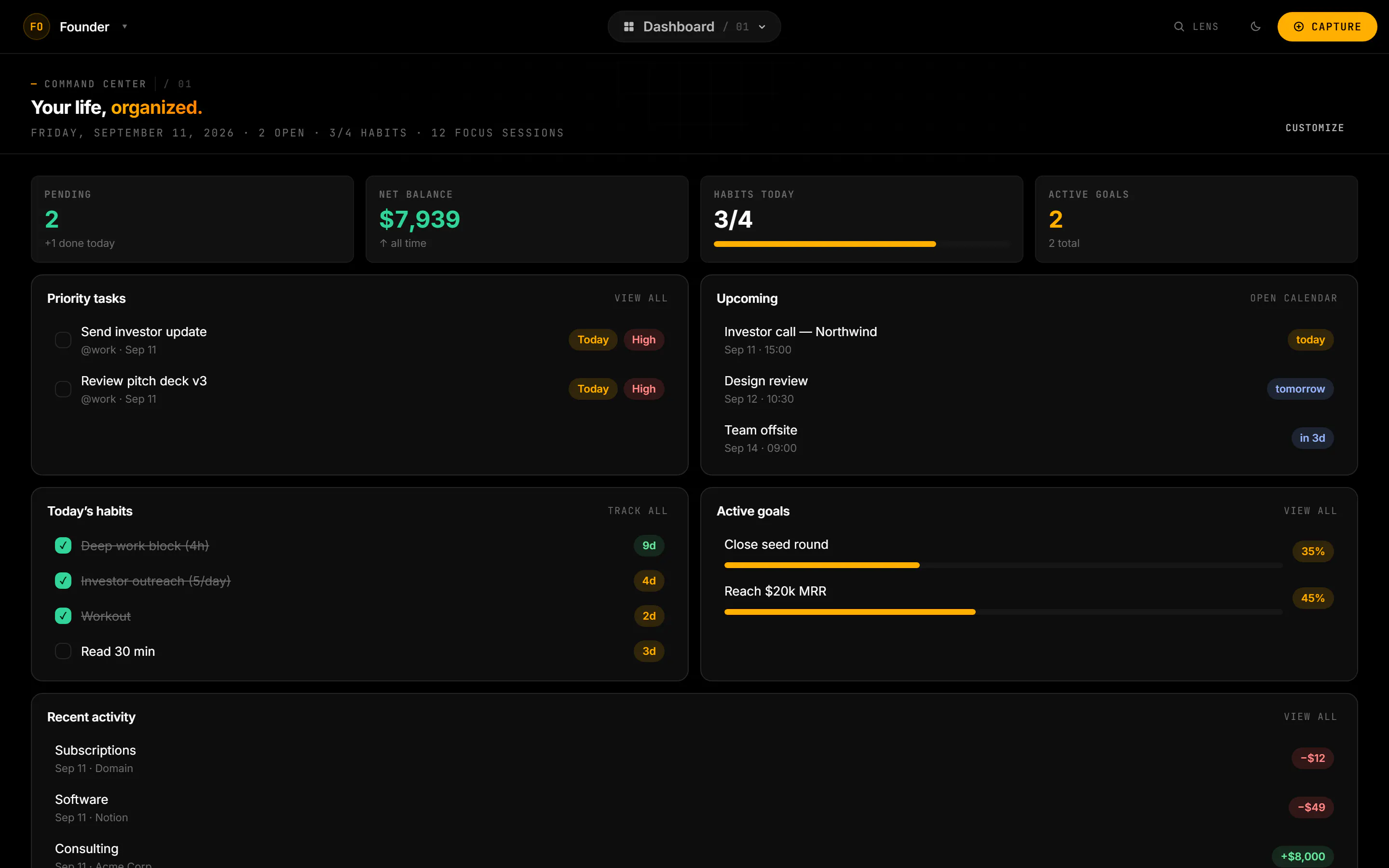Click High badge on Send investor update

coord(643,340)
